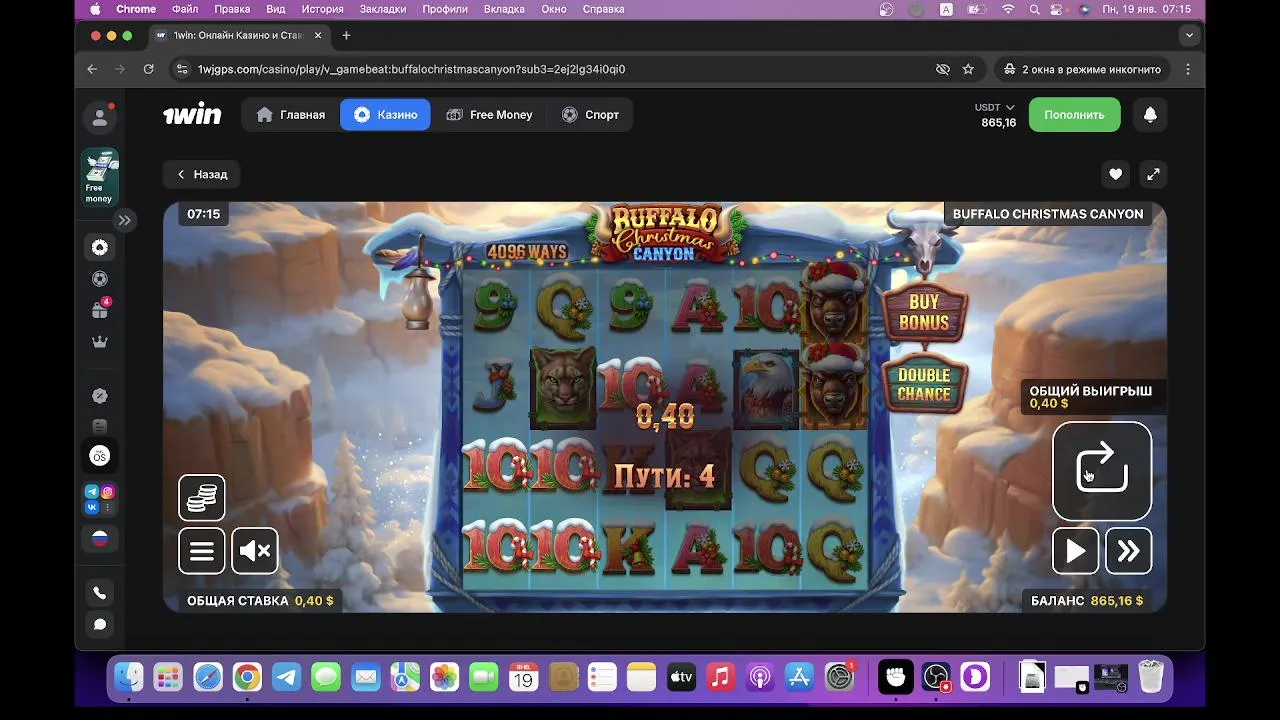The image size is (1280, 720).
Task: Click the browser address bar URL
Action: [x=411, y=69]
